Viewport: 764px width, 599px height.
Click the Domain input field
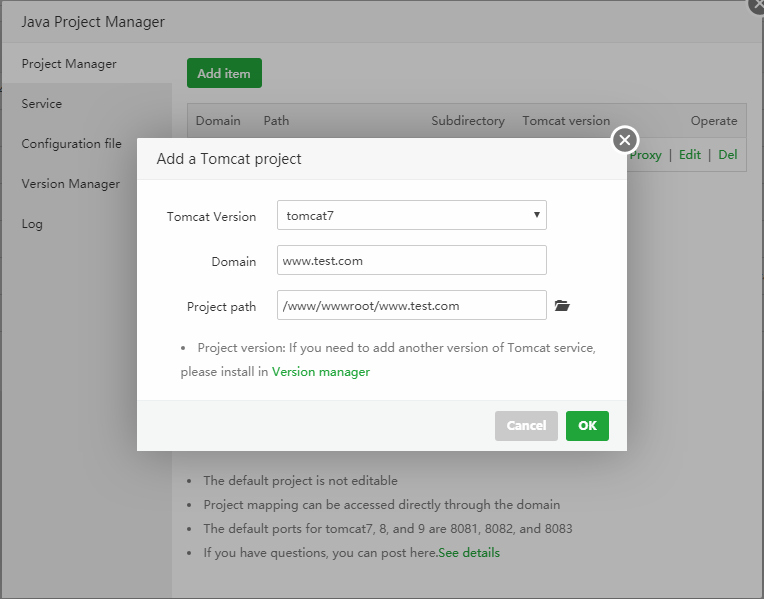click(412, 260)
